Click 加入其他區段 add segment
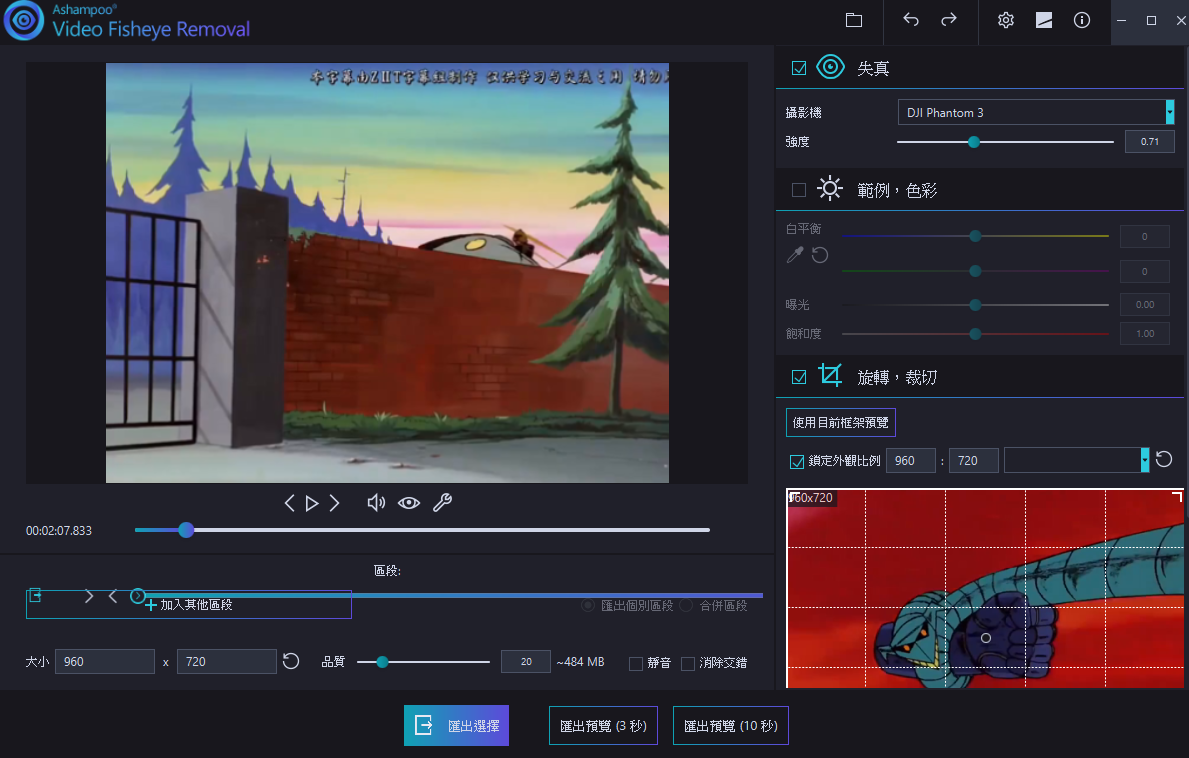The image size is (1189, 758). 189,605
